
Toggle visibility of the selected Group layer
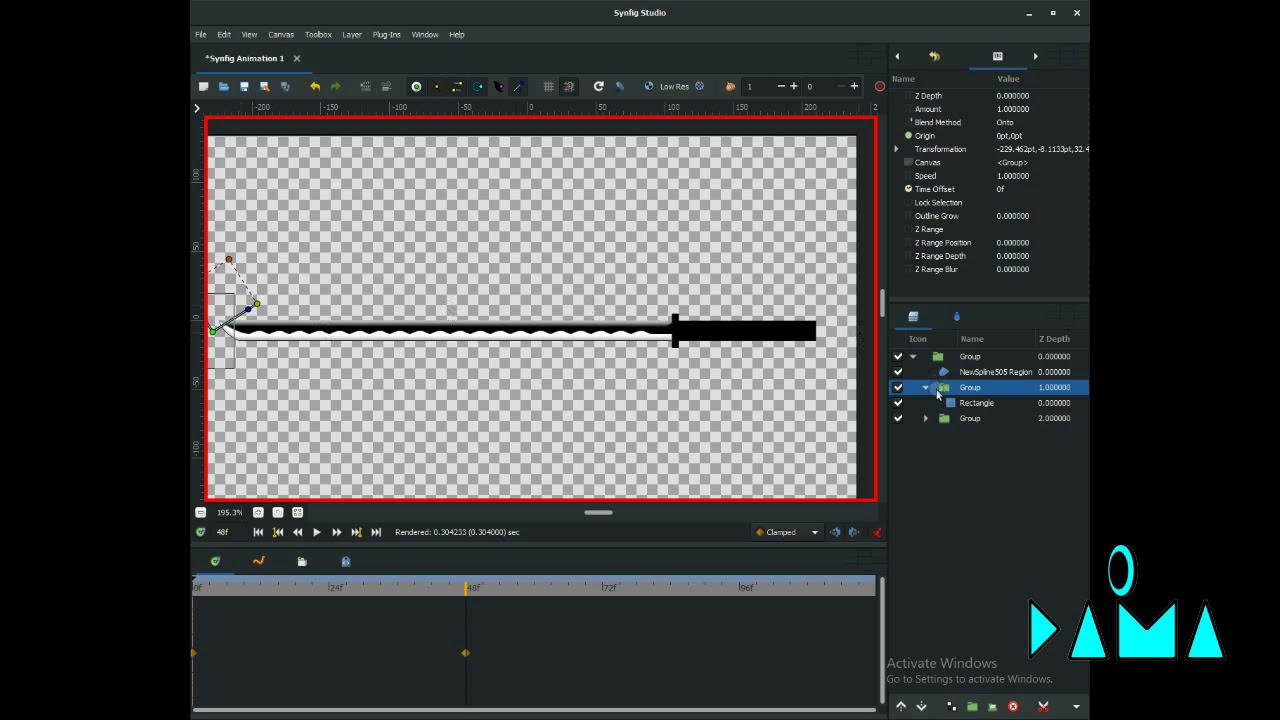coord(898,388)
